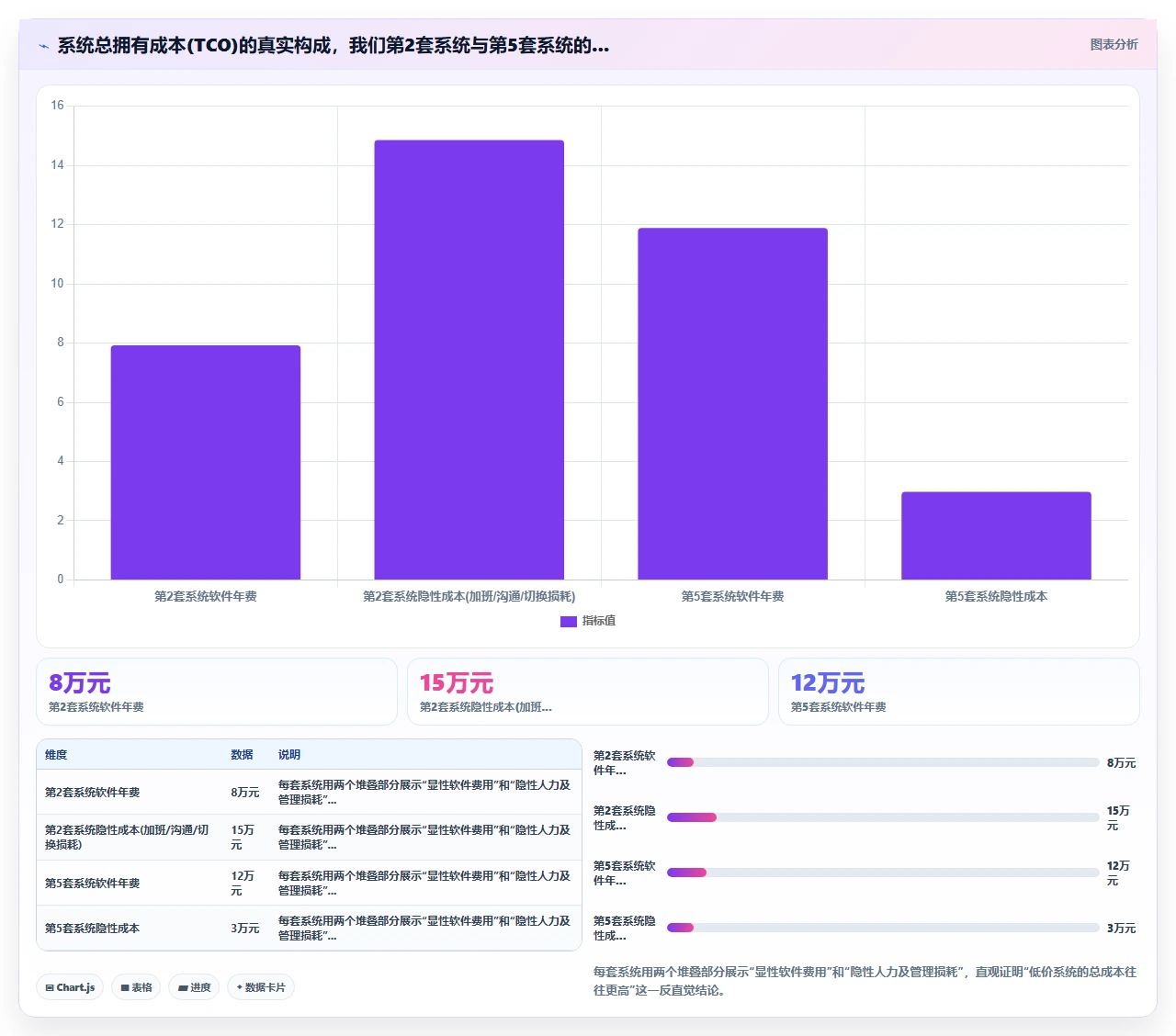Click the tallest bar for 第2套系统隐性成本
The width and height of the screenshot is (1176, 1036).
(469, 360)
